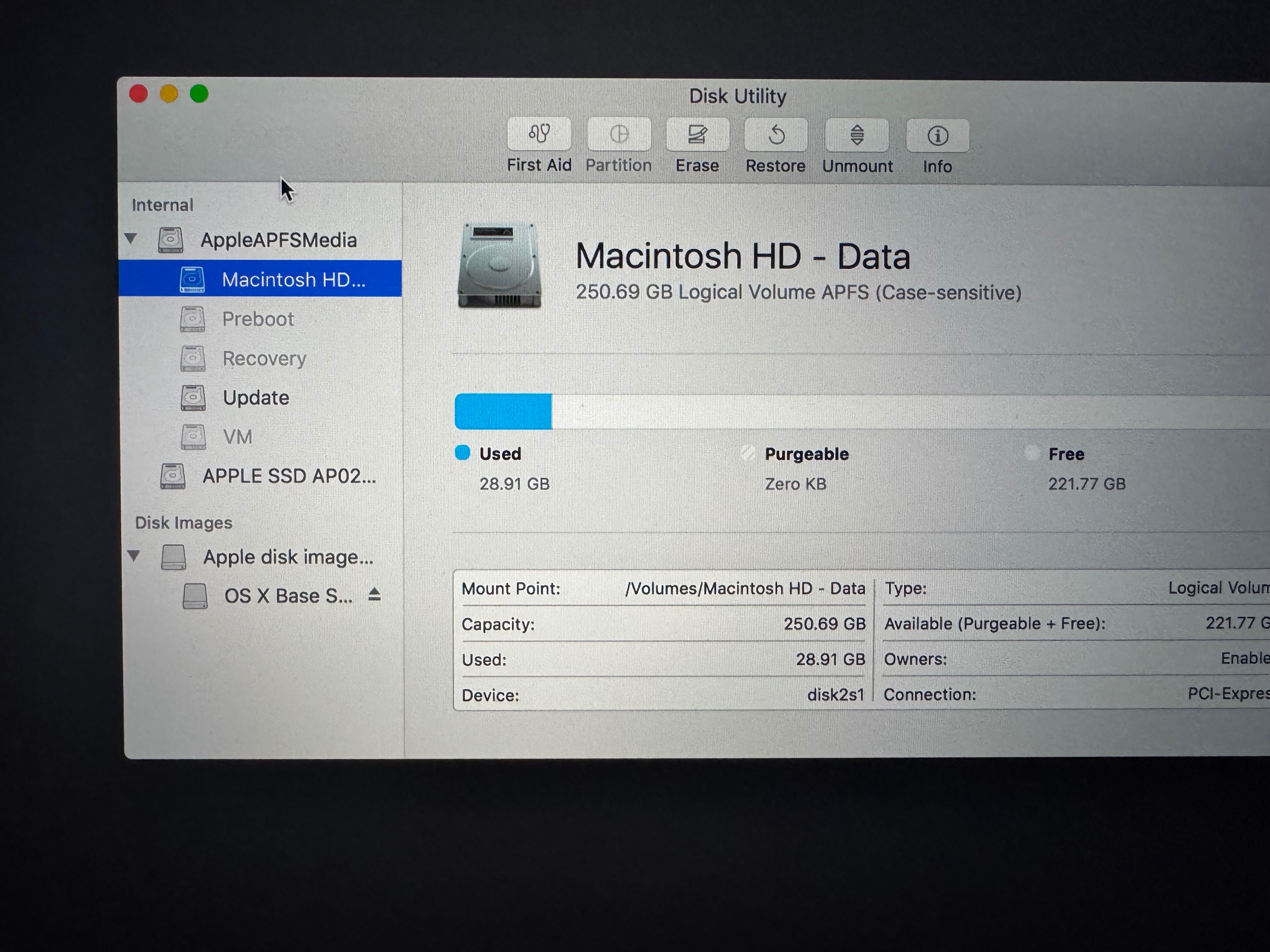Eject the OS X Base System volume
Viewport: 1270px width, 952px height.
(374, 594)
